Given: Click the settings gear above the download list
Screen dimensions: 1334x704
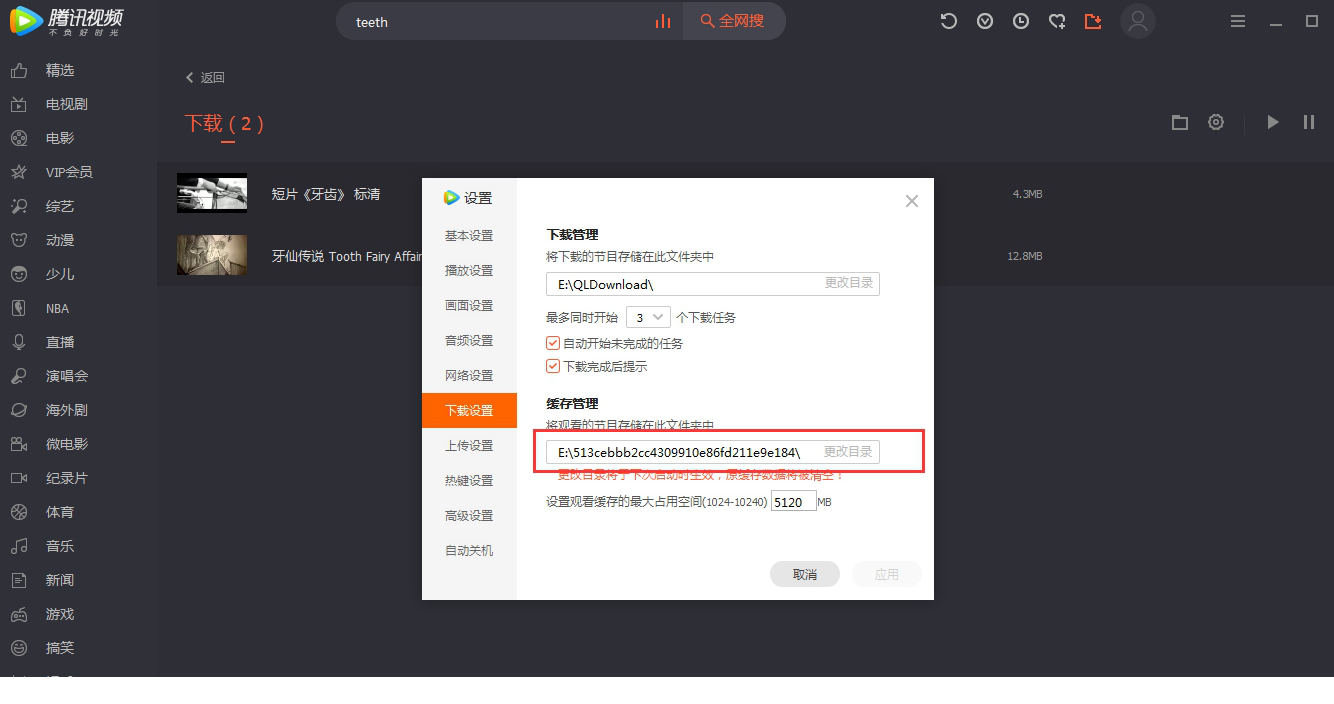Looking at the screenshot, I should click(x=1216, y=122).
